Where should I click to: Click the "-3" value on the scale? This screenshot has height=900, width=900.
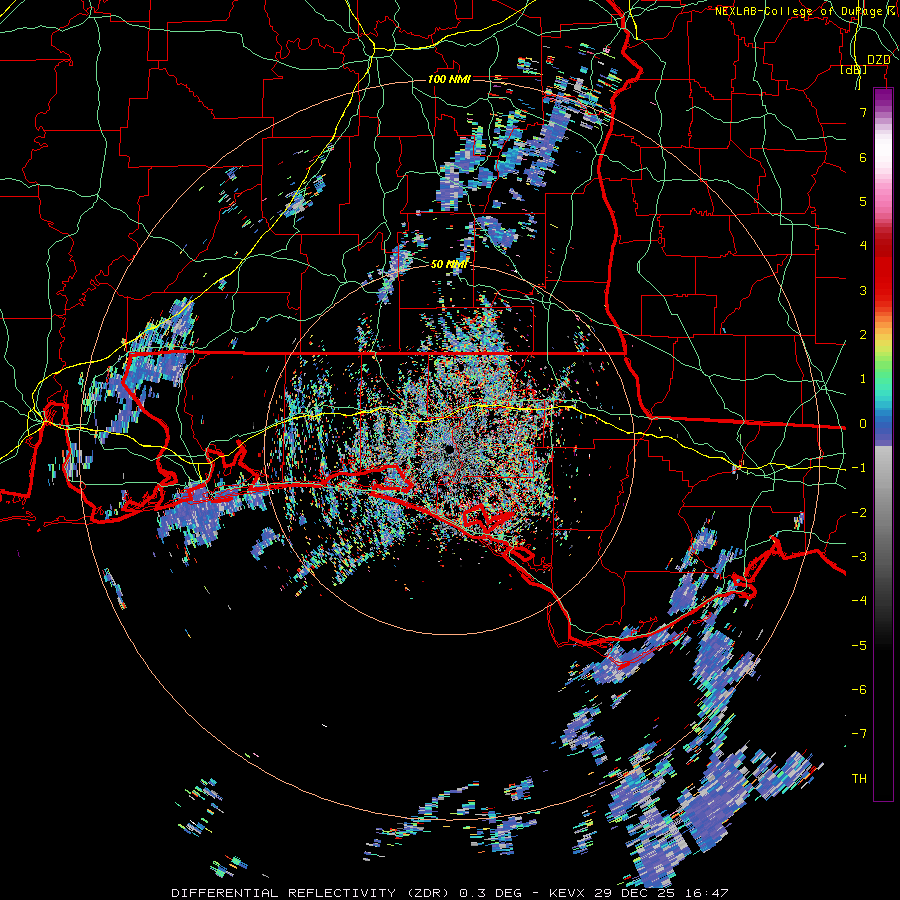coord(859,557)
